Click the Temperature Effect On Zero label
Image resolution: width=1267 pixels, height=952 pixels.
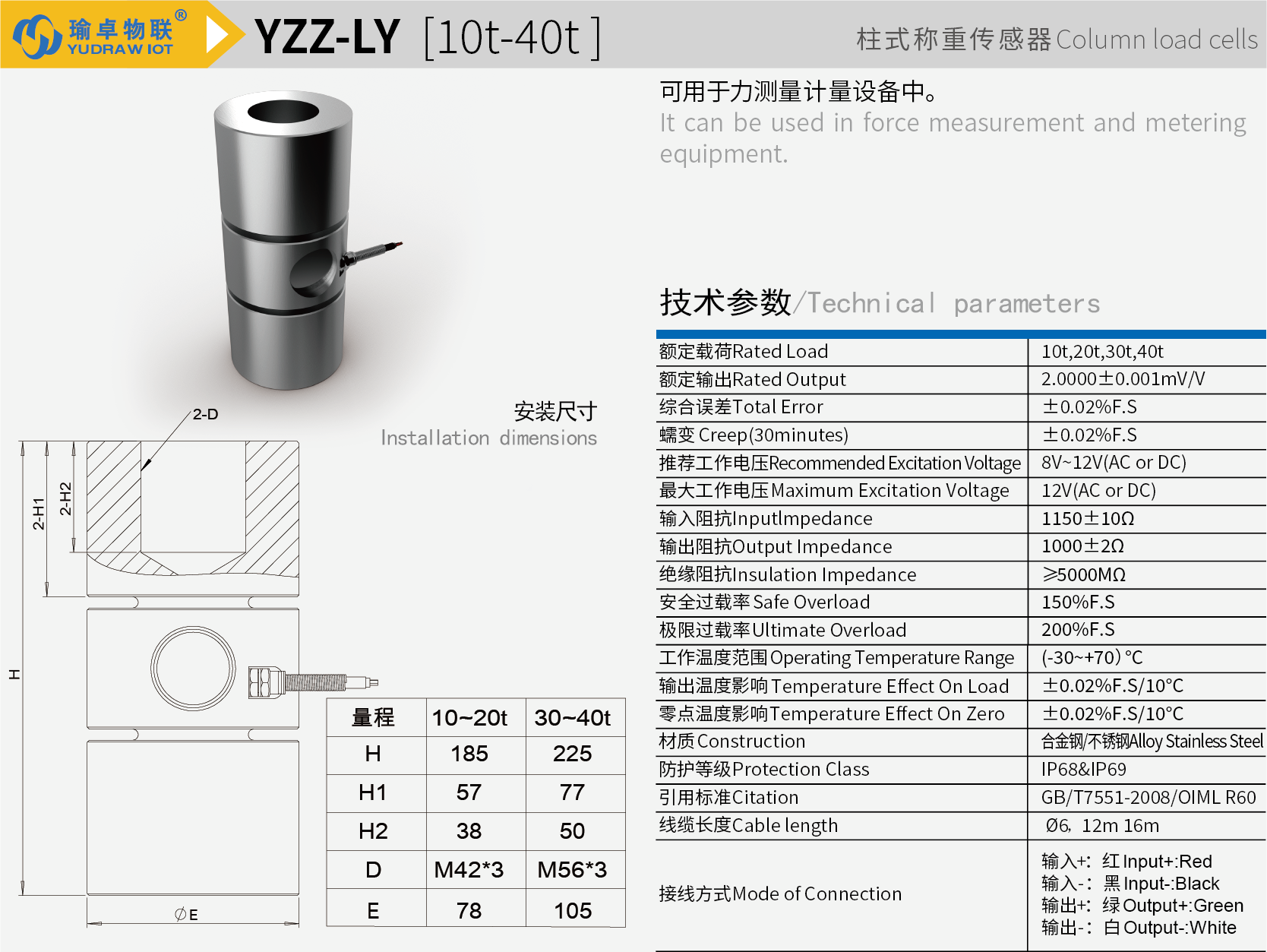tap(832, 714)
